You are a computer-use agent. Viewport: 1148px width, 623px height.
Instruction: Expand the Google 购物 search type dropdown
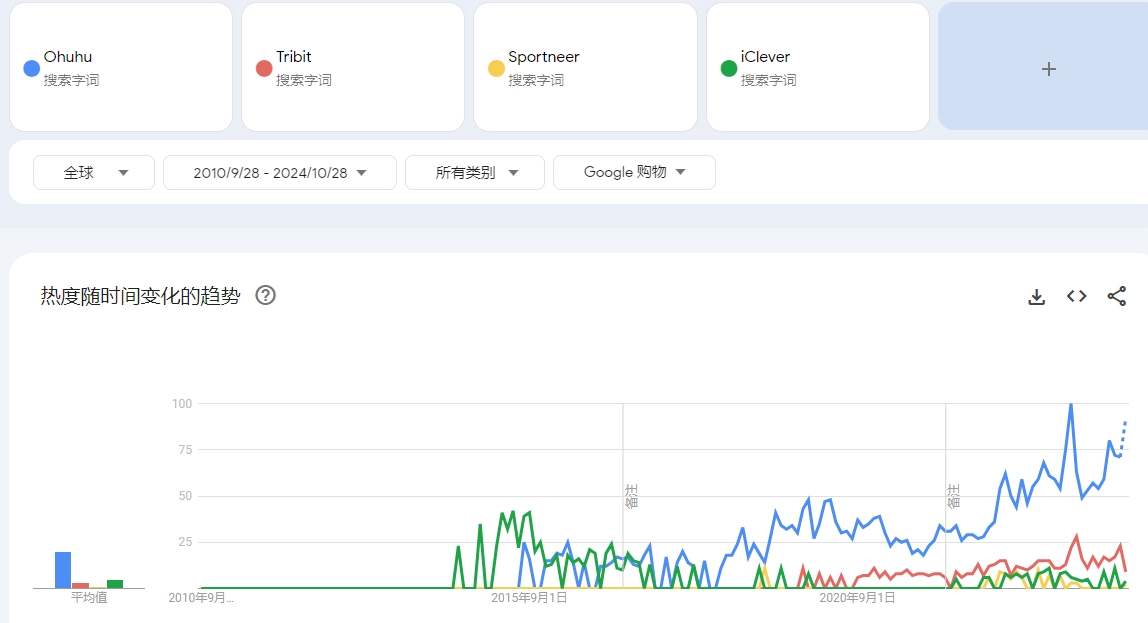(x=634, y=173)
